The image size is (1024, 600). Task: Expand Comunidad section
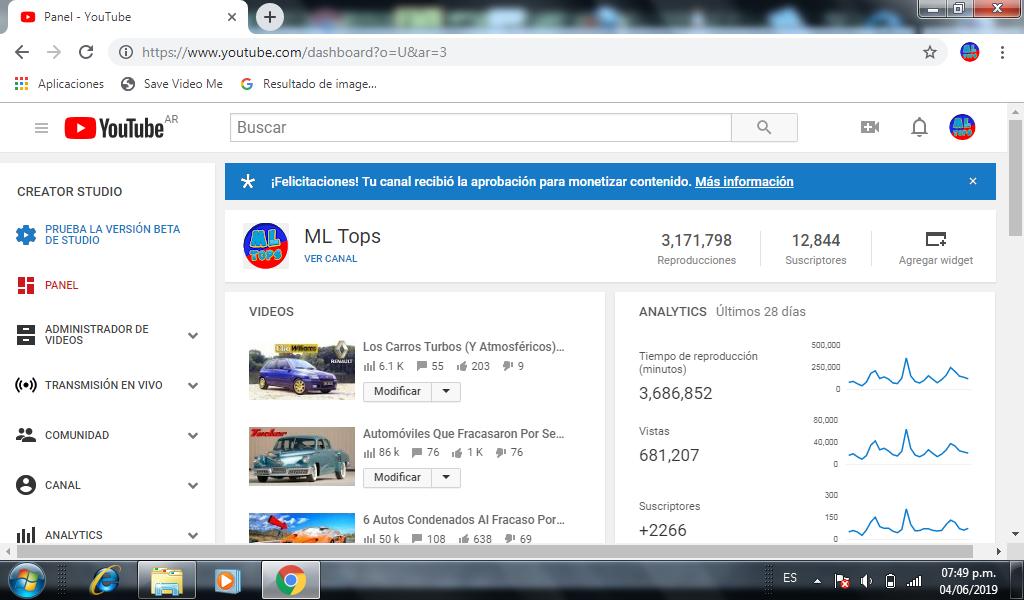click(193, 435)
